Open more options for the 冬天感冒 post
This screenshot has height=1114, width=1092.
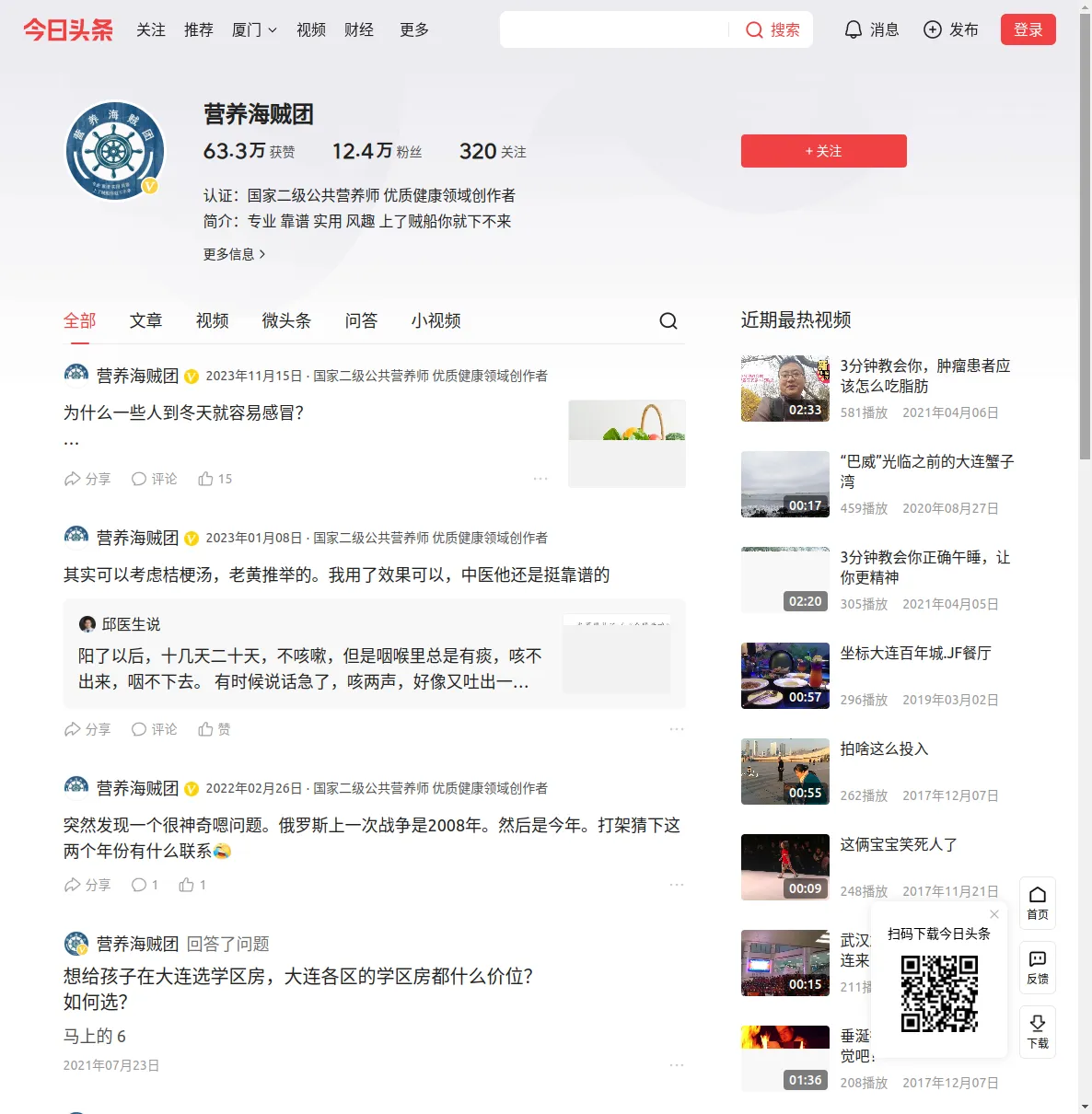pos(540,479)
